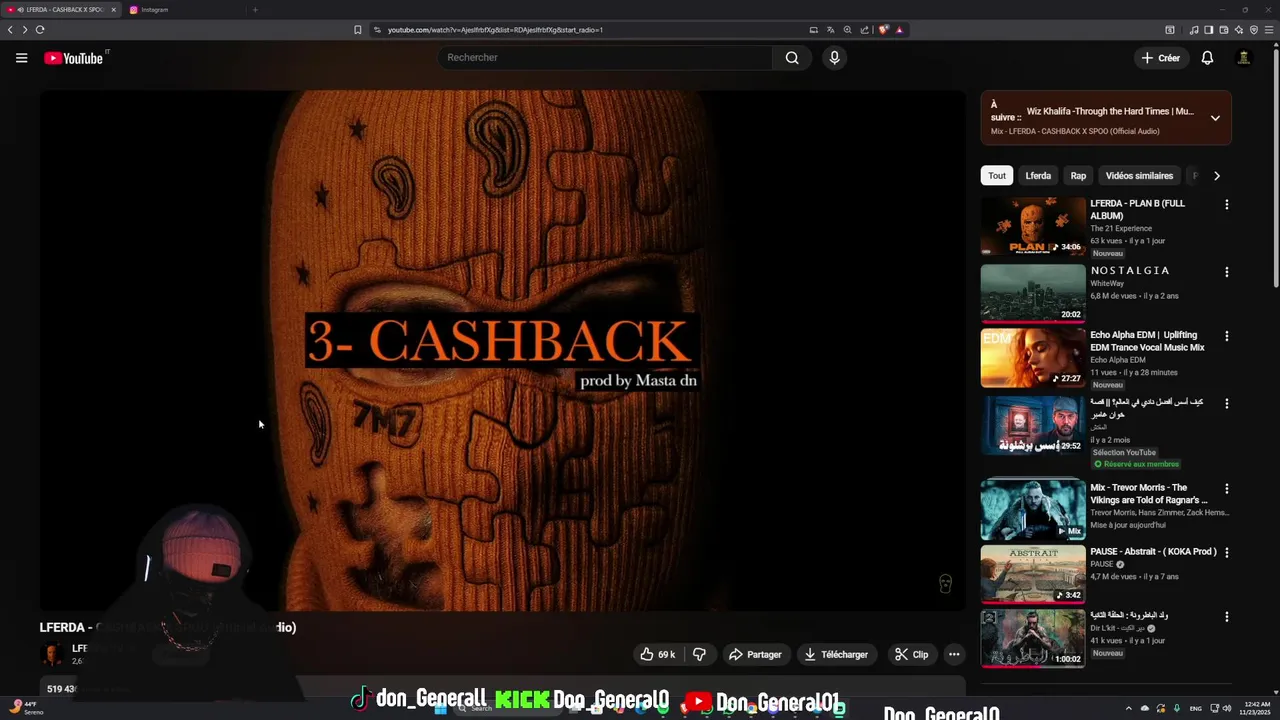
Task: Select the Tout filter chip
Action: pos(997,176)
